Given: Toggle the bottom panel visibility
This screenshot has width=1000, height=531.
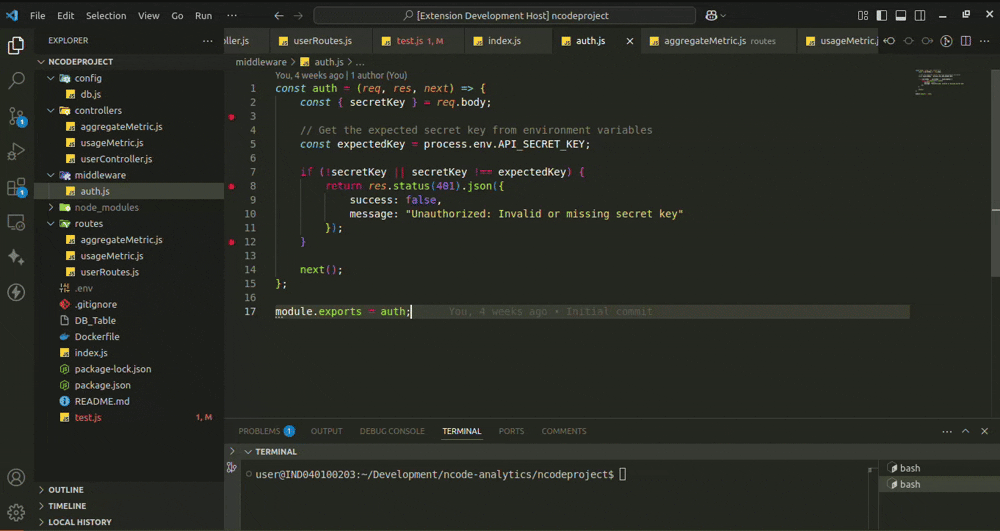Looking at the screenshot, I should [x=901, y=15].
